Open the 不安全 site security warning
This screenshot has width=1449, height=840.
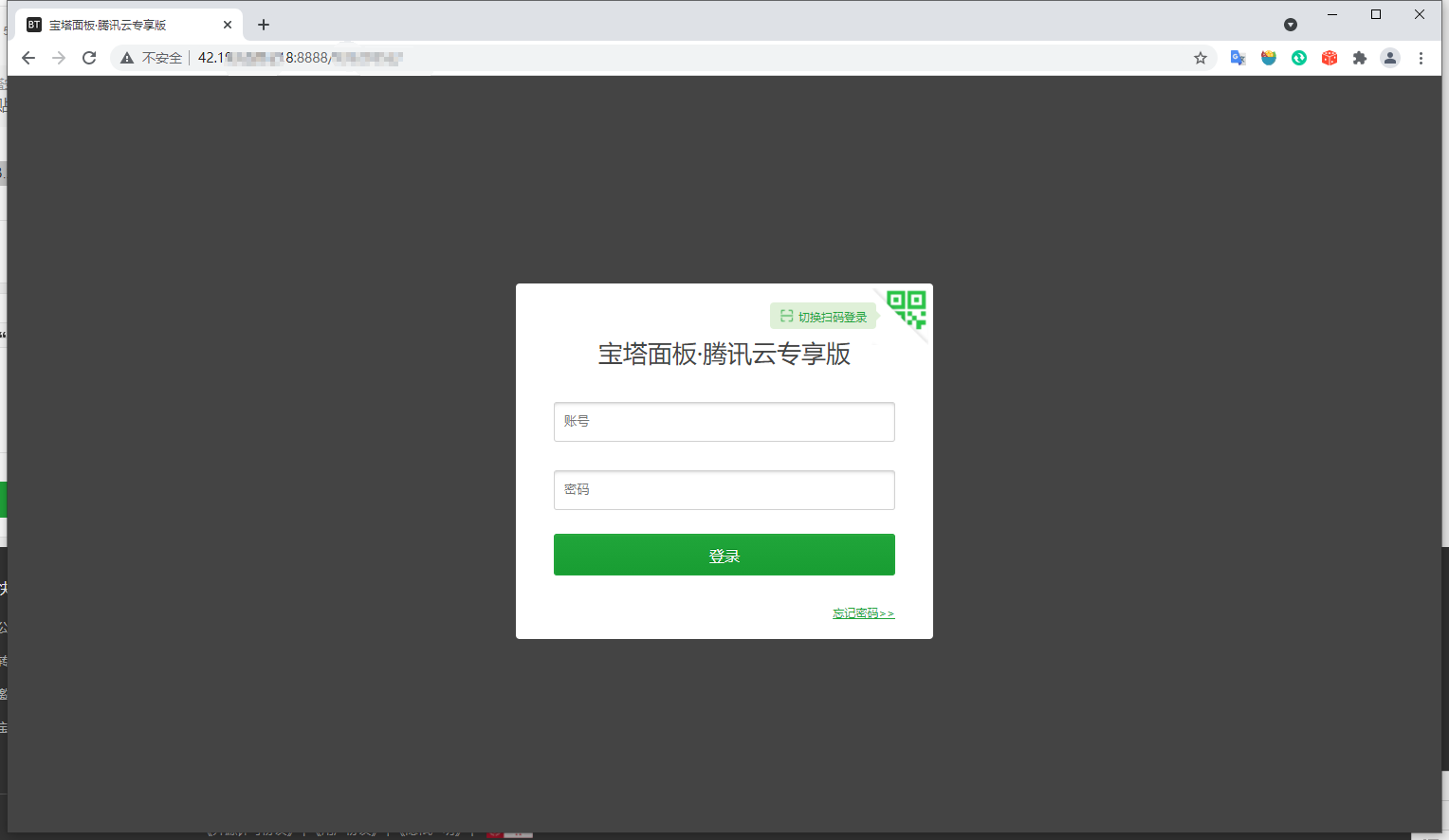[152, 58]
